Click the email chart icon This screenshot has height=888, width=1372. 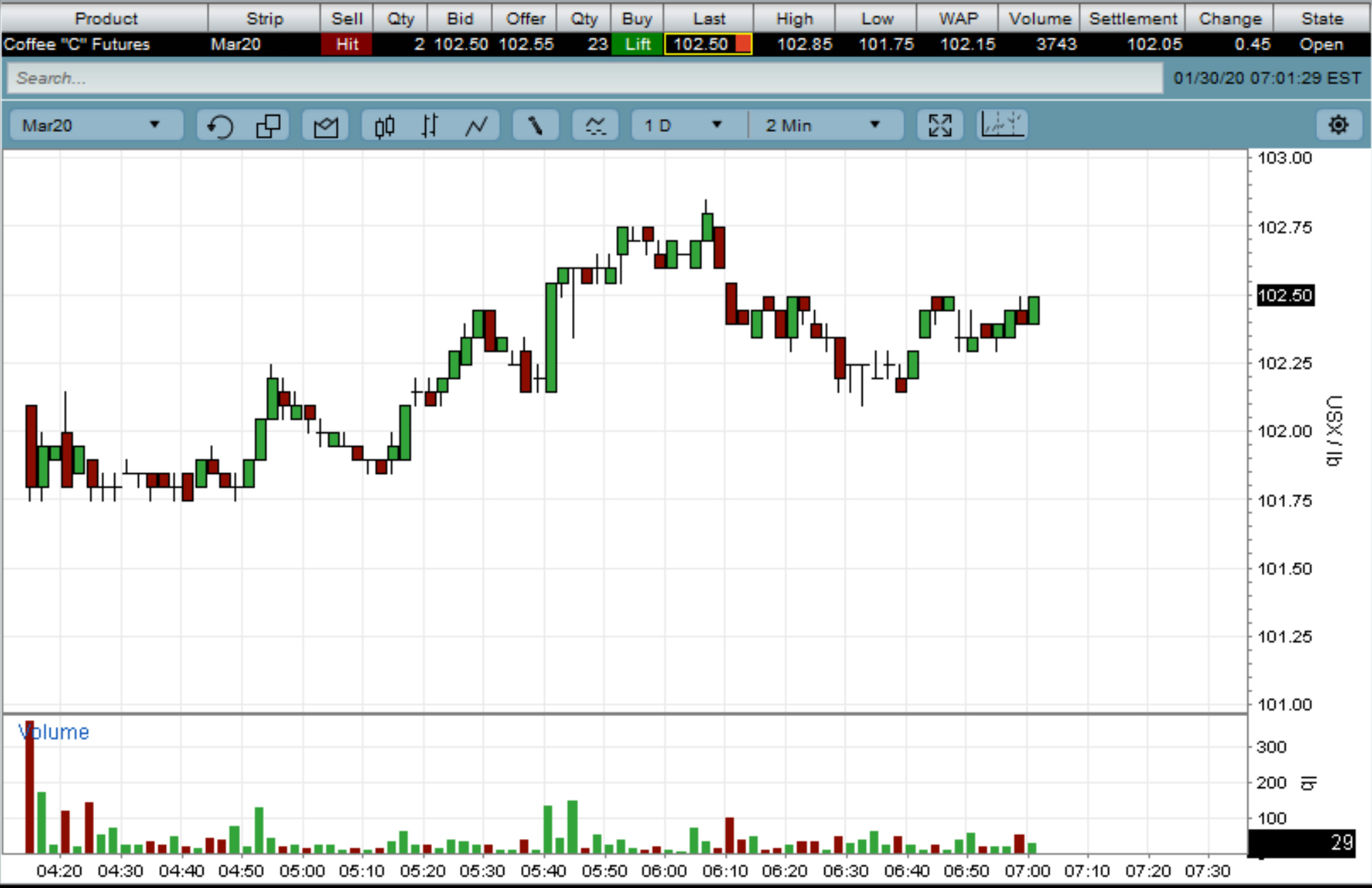[x=325, y=126]
